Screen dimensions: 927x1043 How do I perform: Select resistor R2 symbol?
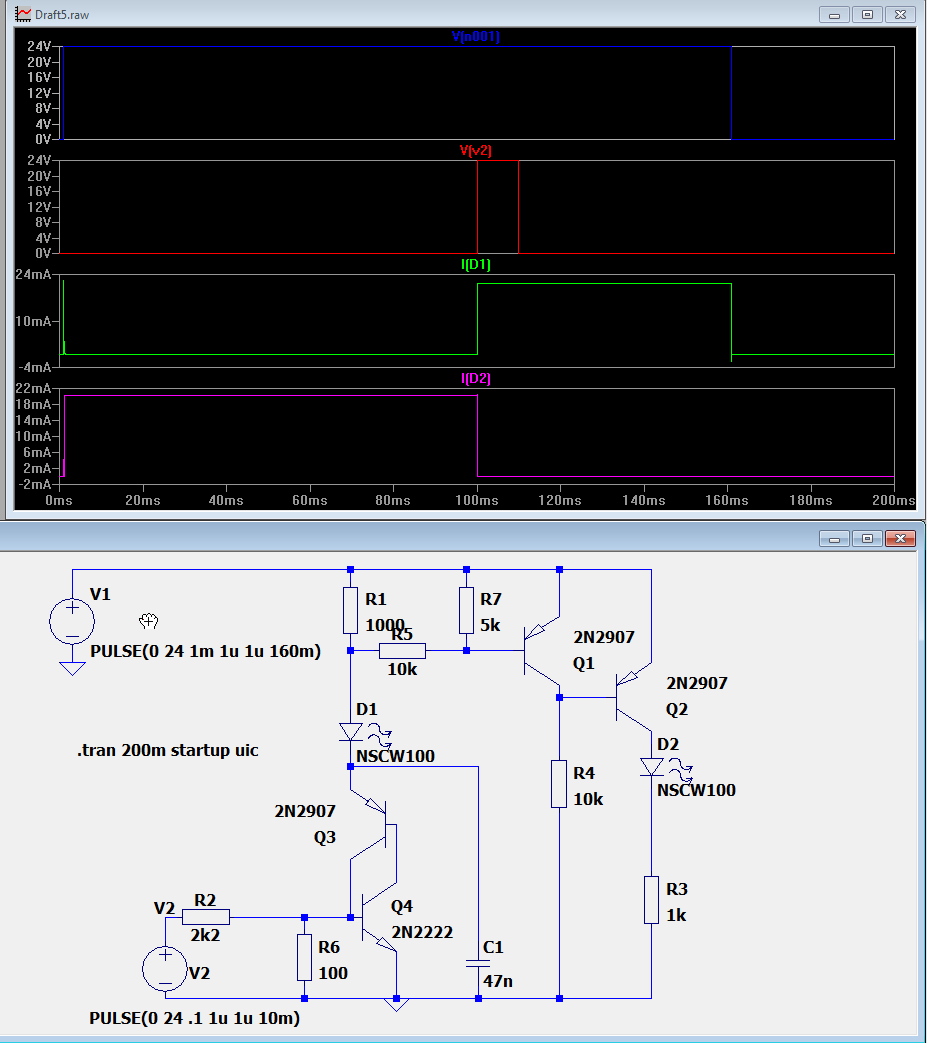tap(205, 917)
